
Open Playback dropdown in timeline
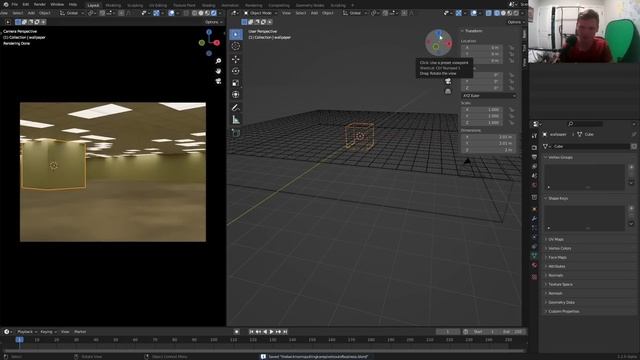click(x=27, y=332)
